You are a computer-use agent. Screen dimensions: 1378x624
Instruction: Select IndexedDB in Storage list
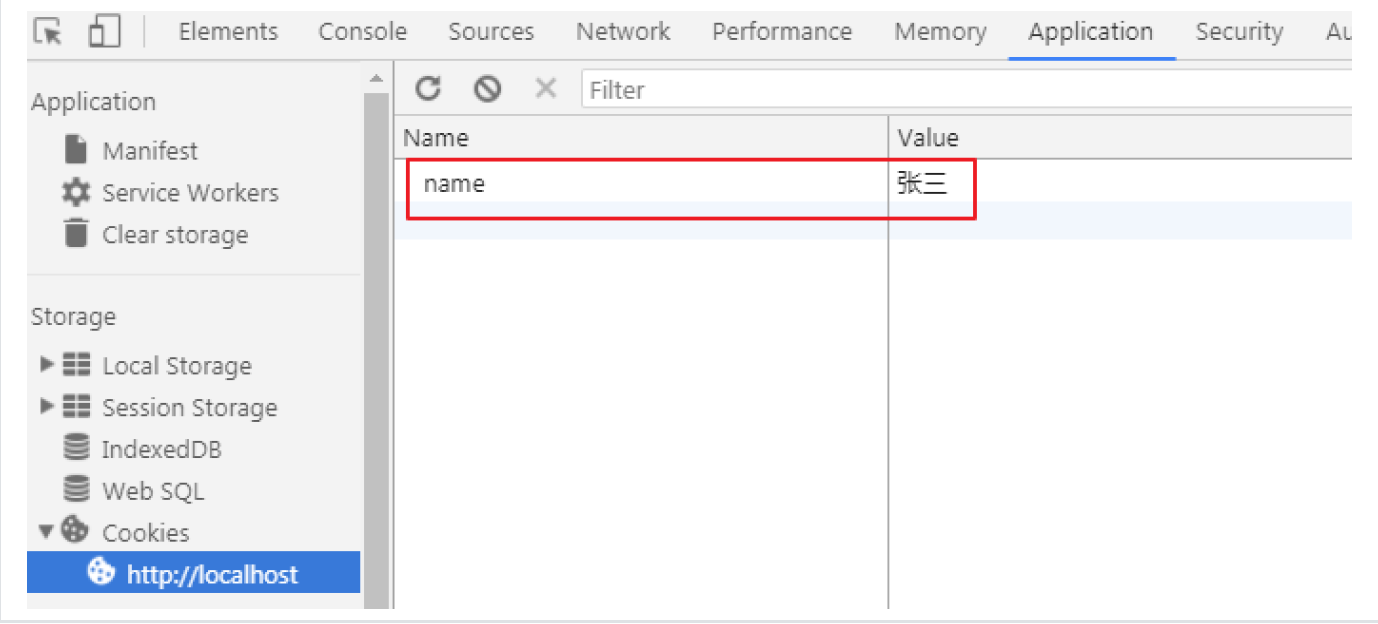click(x=162, y=450)
